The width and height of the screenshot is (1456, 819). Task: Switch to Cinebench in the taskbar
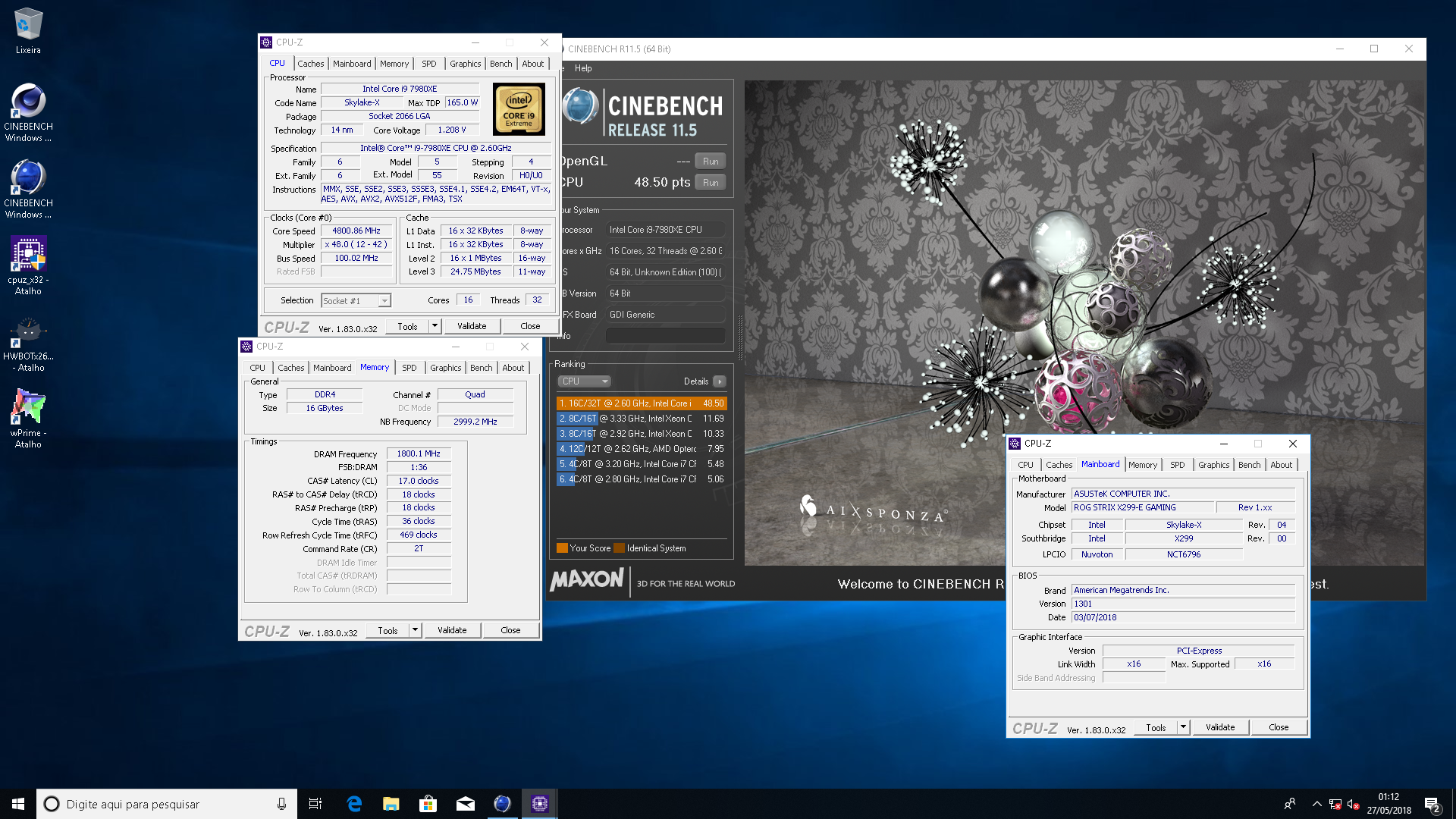tap(503, 804)
